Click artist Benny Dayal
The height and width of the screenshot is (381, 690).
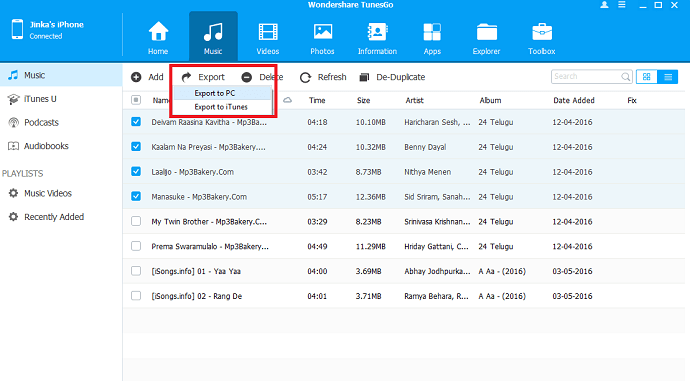coord(425,147)
